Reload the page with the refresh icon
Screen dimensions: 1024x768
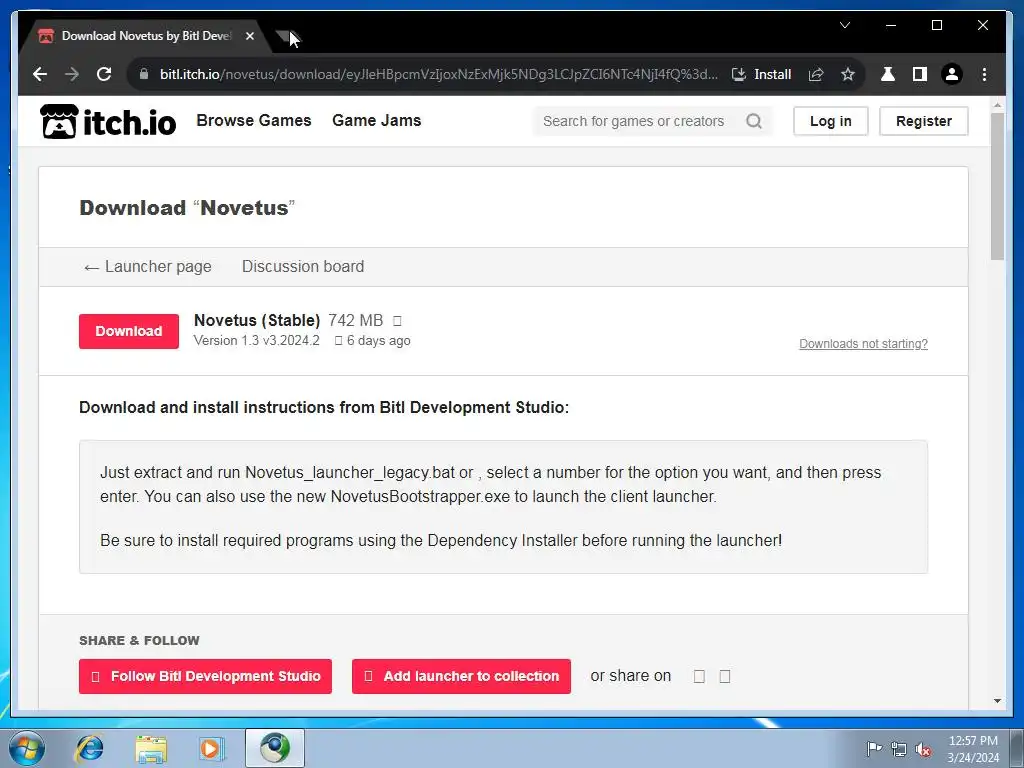coord(104,74)
